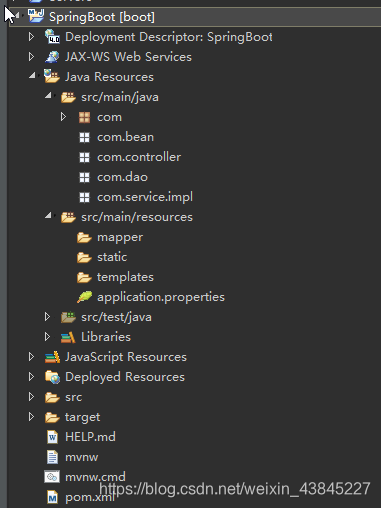Click the src folder icon
The width and height of the screenshot is (381, 508).
(52, 397)
